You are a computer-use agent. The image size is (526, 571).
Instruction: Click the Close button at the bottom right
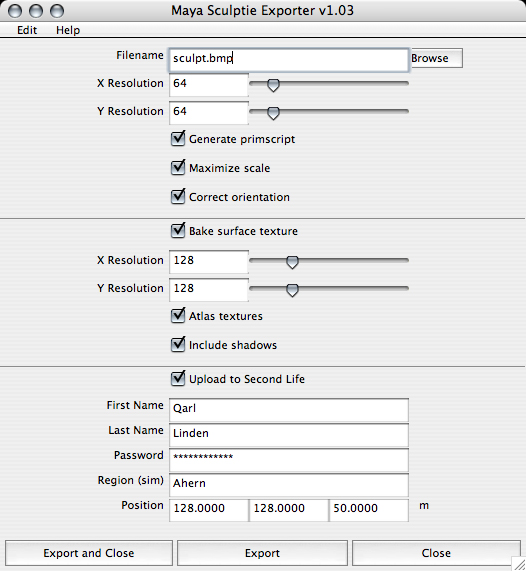pos(436,553)
